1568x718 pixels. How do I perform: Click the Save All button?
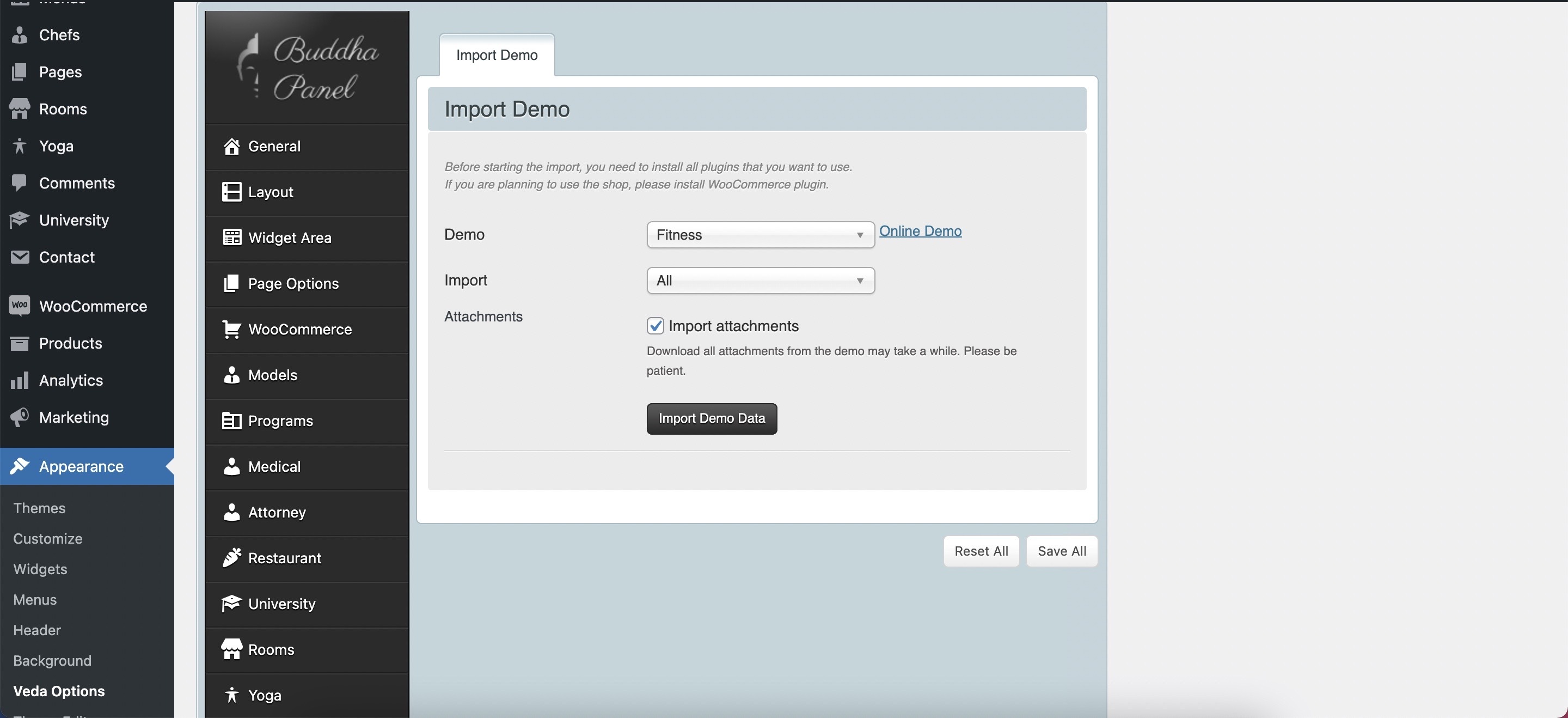click(1061, 551)
